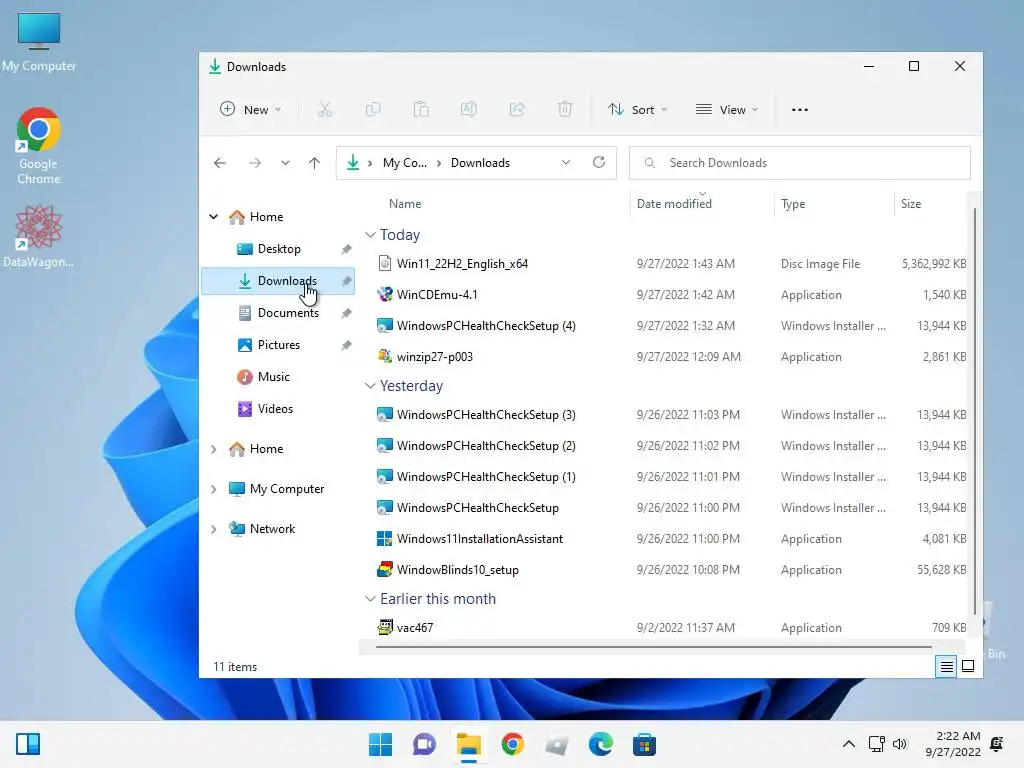This screenshot has width=1024, height=768.
Task: Go back with the left arrow
Action: point(220,163)
